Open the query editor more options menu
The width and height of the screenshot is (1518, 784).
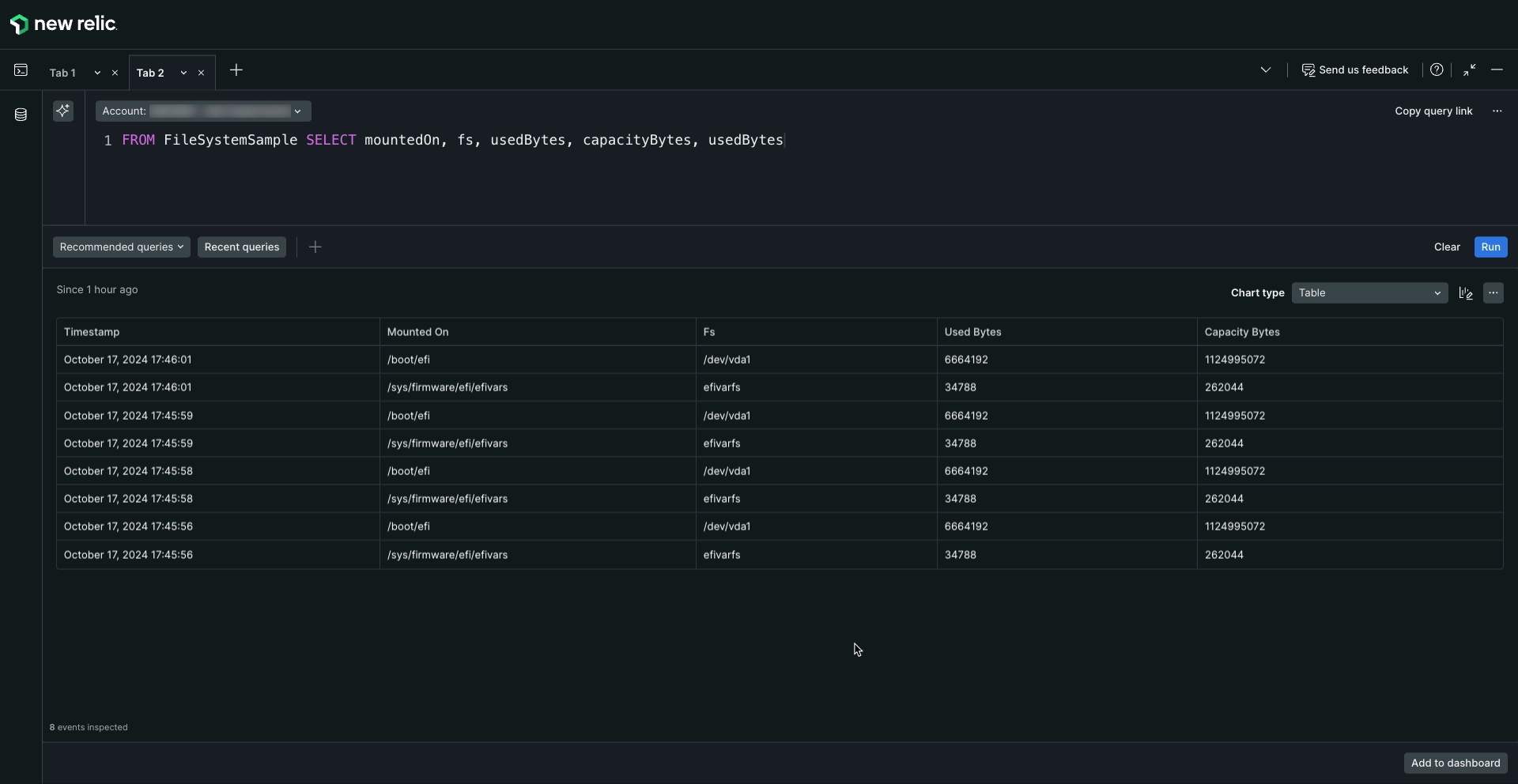[x=1497, y=111]
